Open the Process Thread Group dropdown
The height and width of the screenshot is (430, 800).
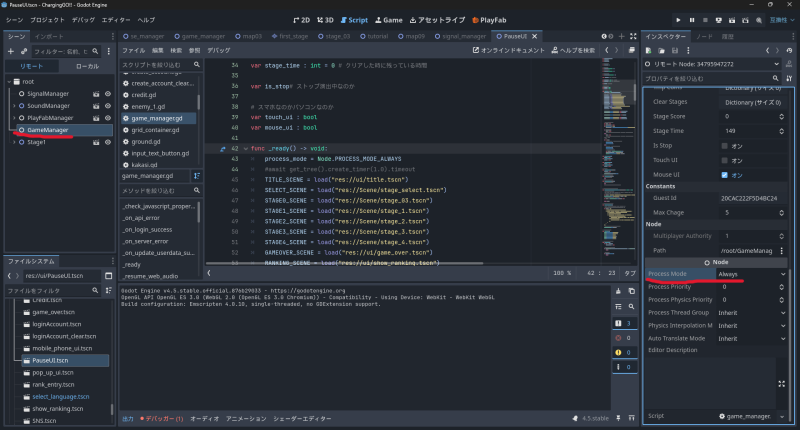click(751, 312)
